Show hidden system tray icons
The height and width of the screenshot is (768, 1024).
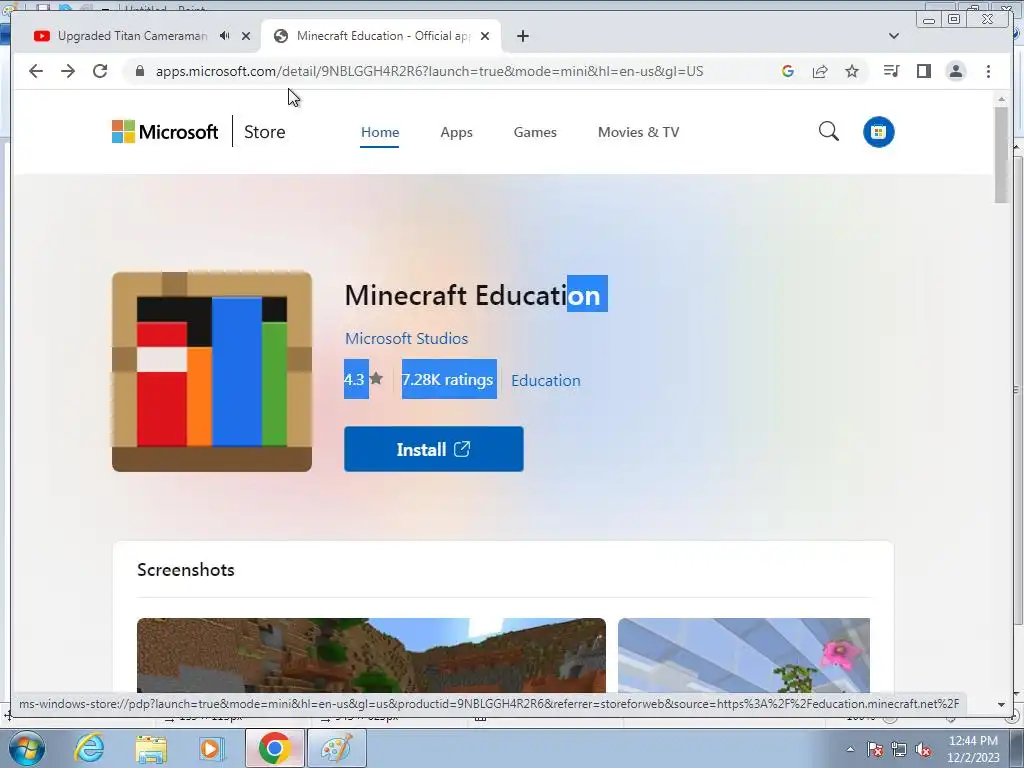850,749
